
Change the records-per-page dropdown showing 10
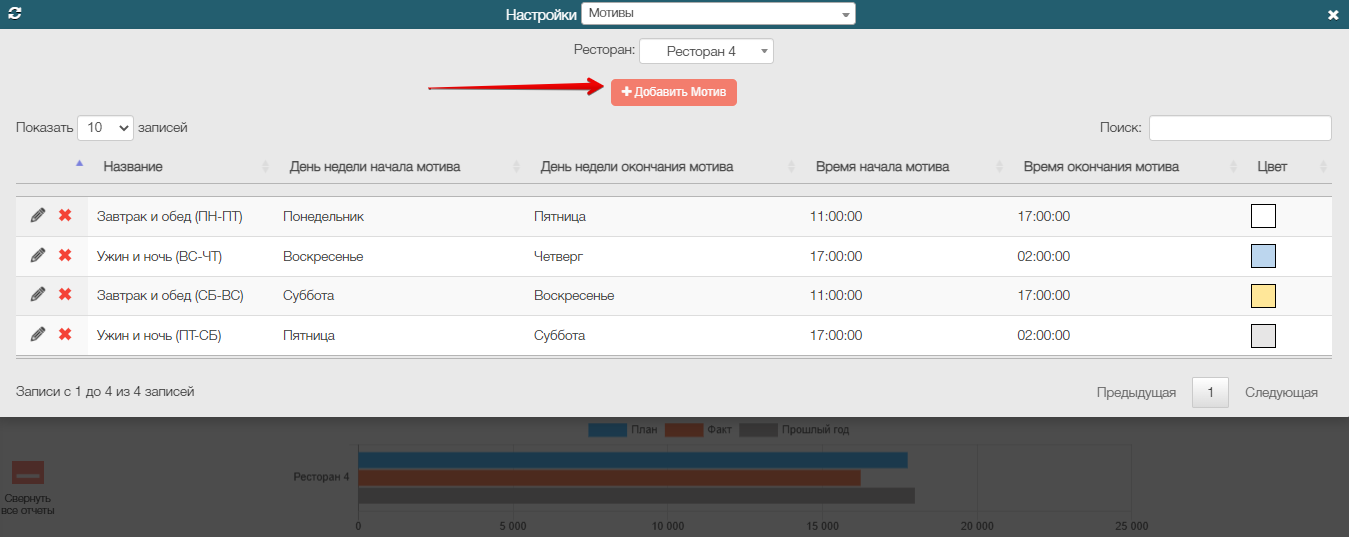coord(105,128)
